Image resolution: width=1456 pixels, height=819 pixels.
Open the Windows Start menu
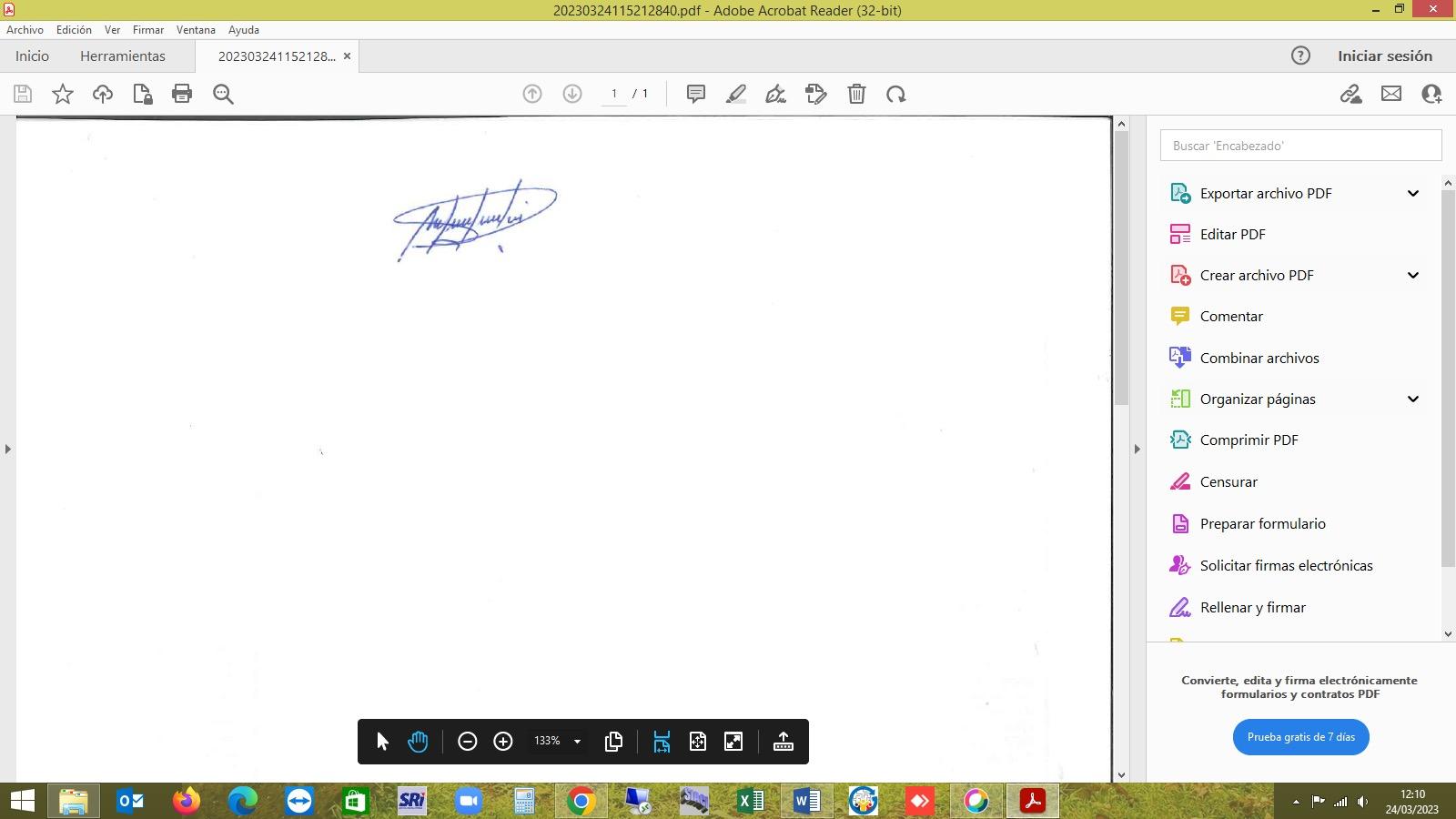point(22,801)
